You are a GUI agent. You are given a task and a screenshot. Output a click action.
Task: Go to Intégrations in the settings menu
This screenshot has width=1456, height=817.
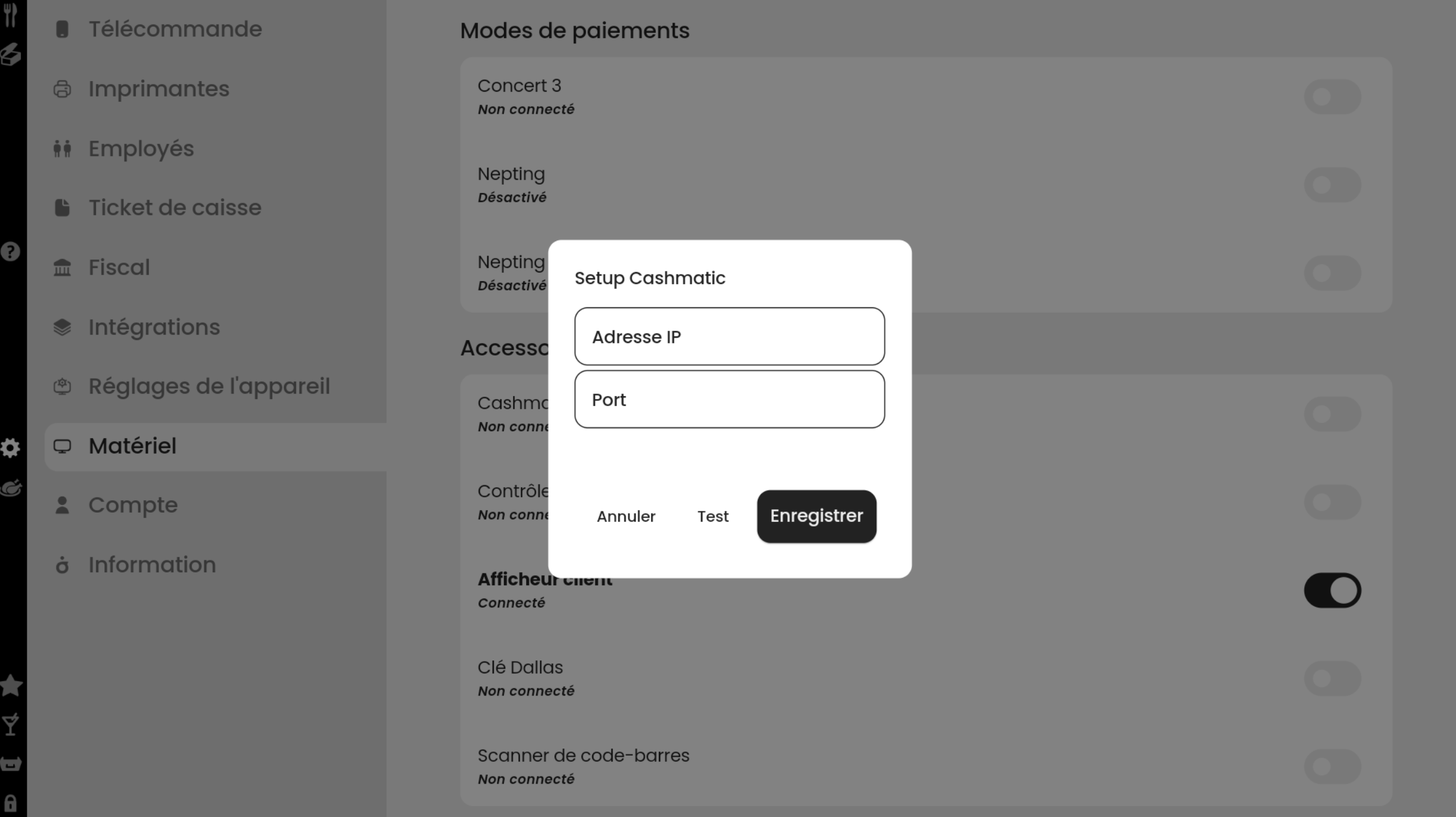154,327
